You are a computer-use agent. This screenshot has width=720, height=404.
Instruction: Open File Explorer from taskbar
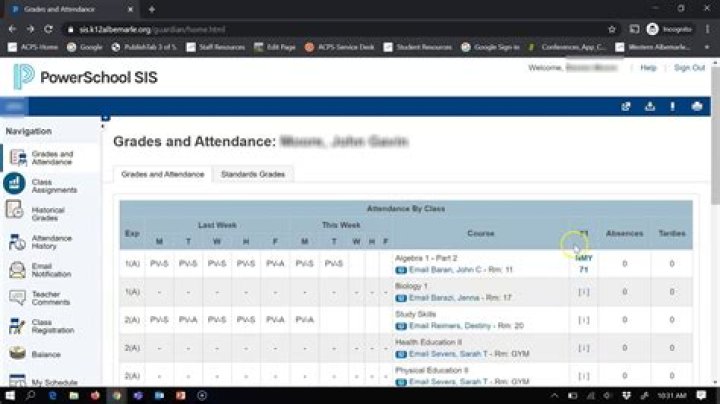click(73, 395)
